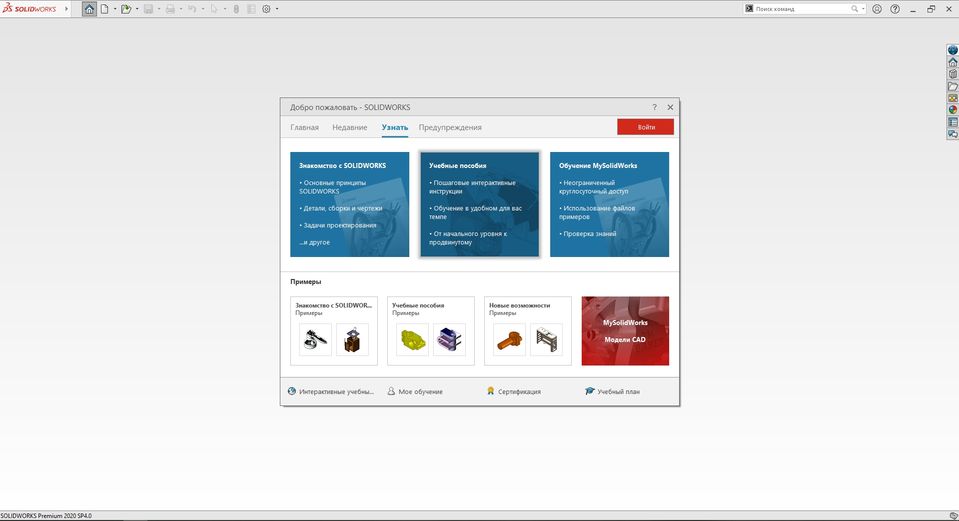Open Appearances color ball in task pane

pos(952,110)
